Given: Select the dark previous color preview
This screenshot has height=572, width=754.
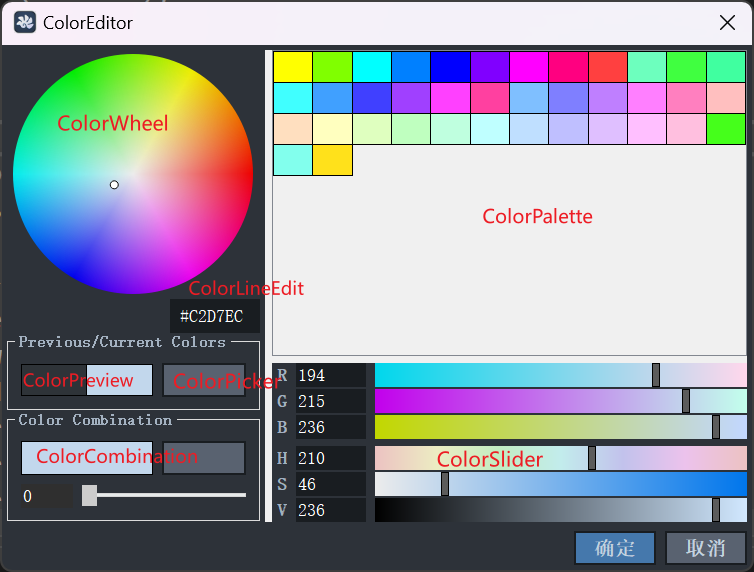Looking at the screenshot, I should click(54, 380).
